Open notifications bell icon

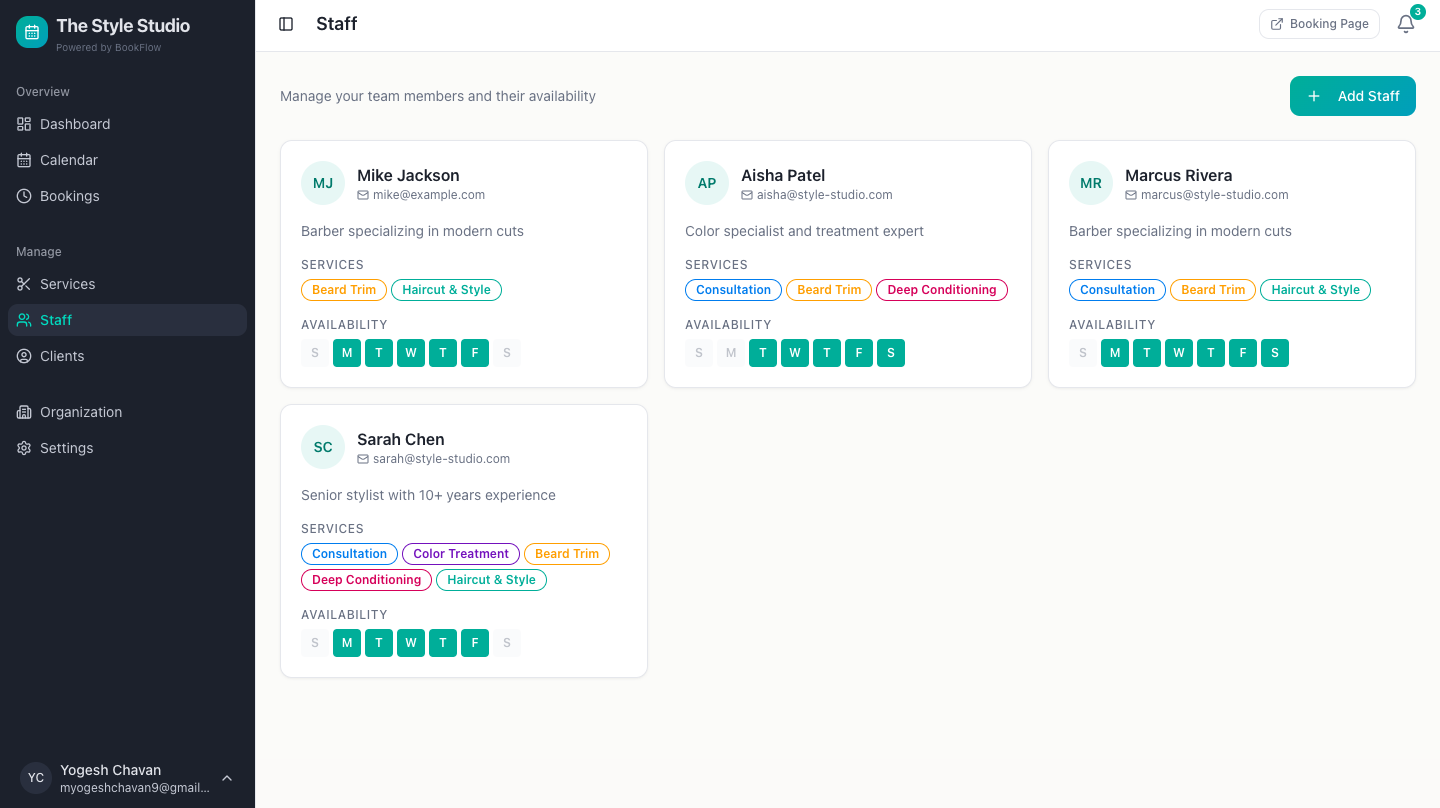1406,24
